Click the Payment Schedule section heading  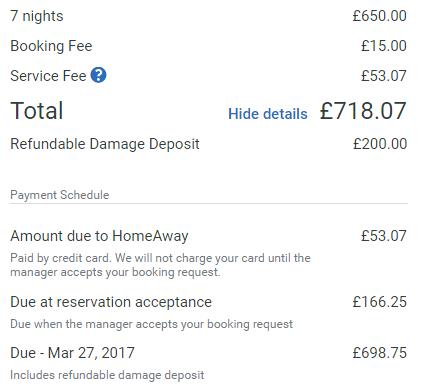tap(60, 195)
